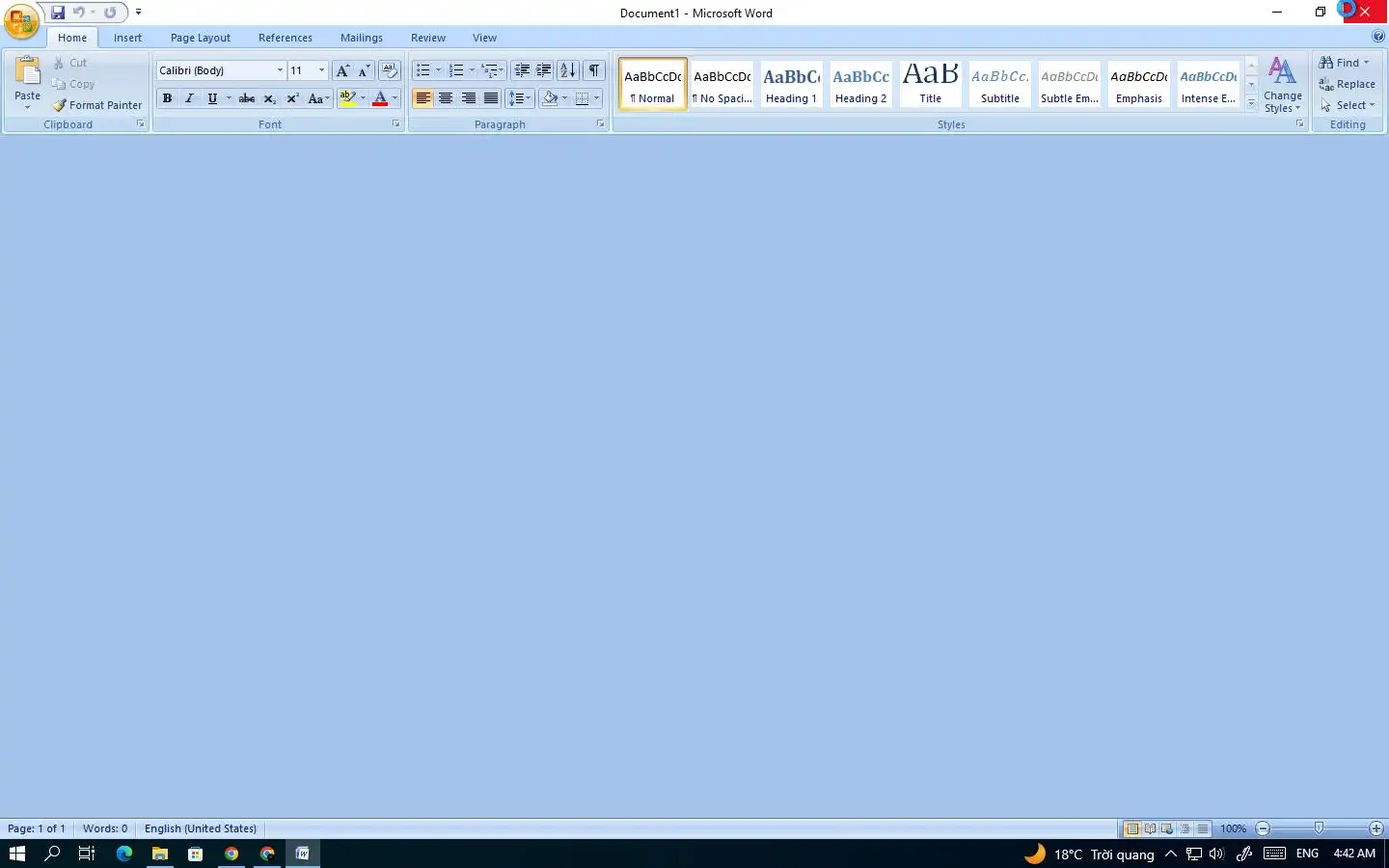Click the Replace button
This screenshot has width=1389, height=868.
coord(1348,84)
